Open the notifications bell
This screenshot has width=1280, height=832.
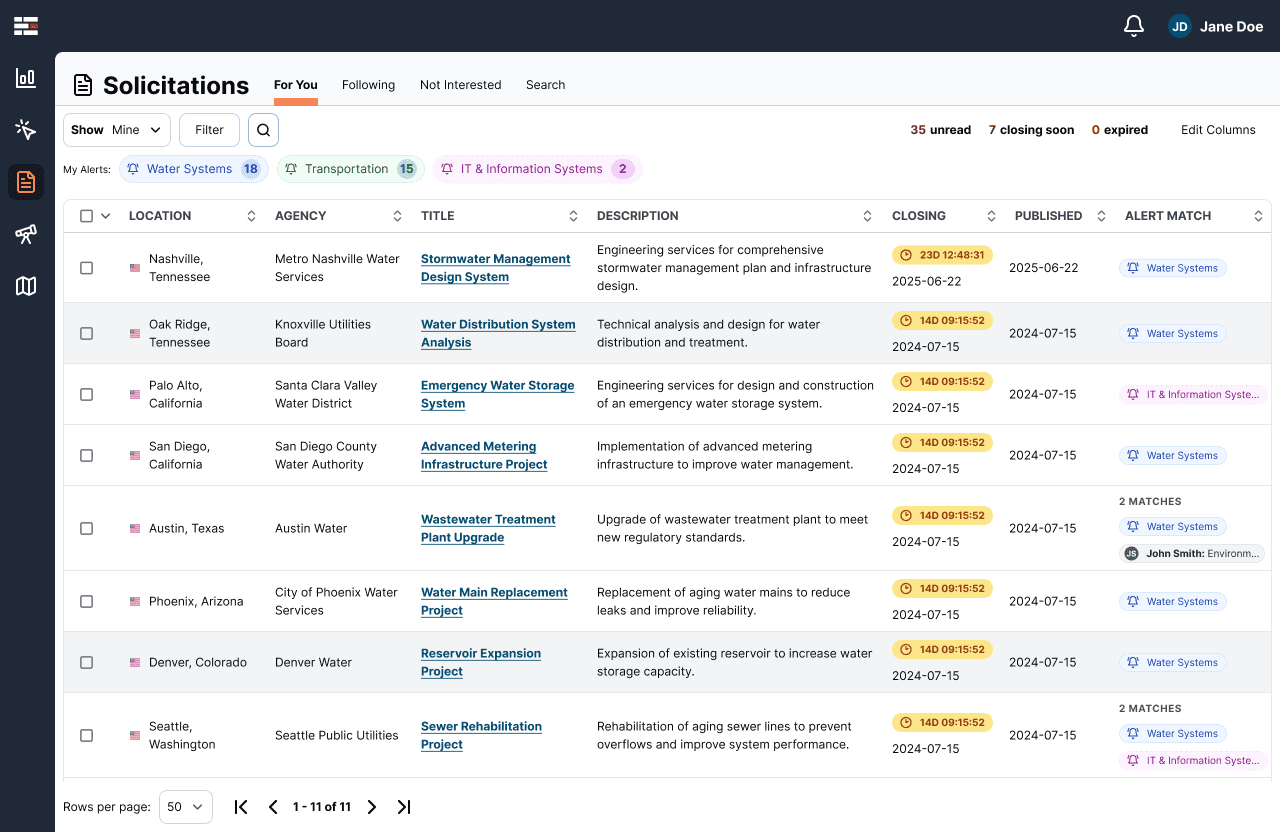[1133, 26]
